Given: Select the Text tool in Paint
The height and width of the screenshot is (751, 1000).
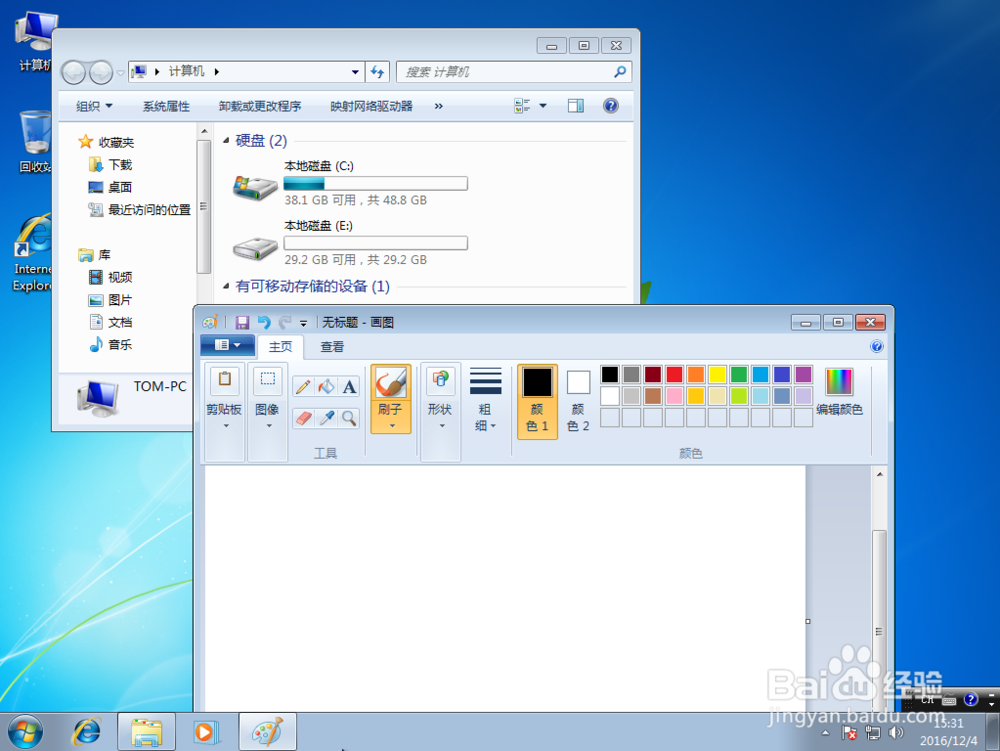Looking at the screenshot, I should [349, 386].
